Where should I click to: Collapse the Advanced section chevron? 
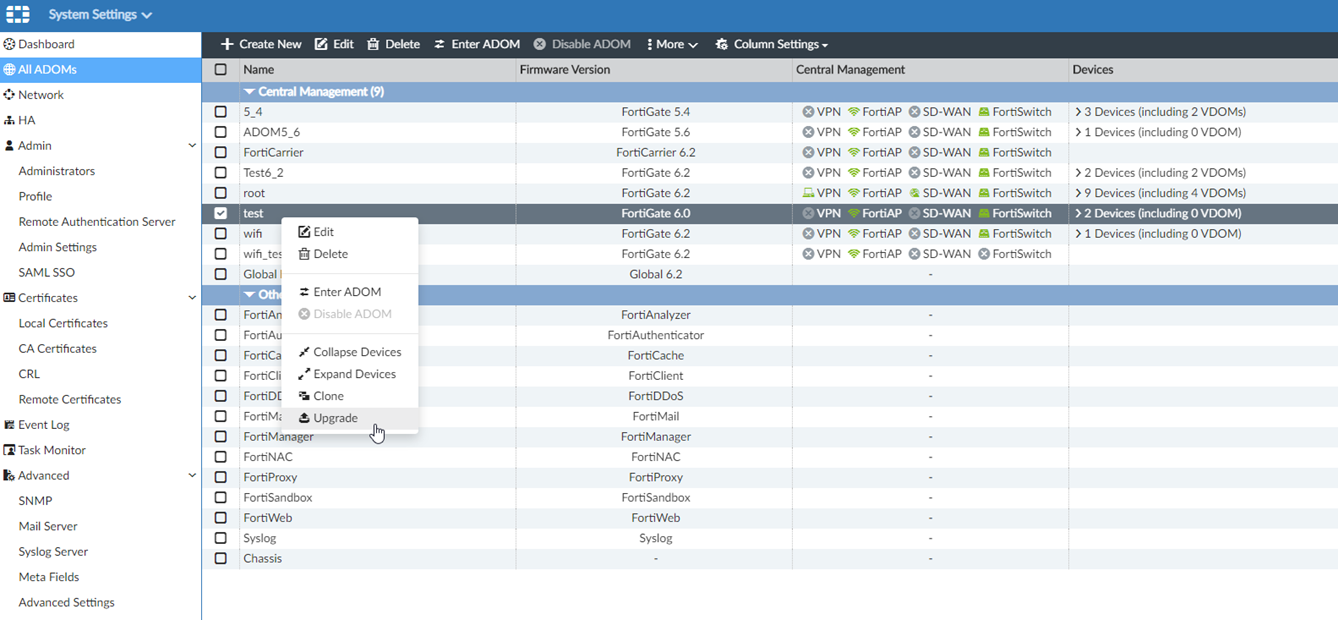(x=192, y=476)
